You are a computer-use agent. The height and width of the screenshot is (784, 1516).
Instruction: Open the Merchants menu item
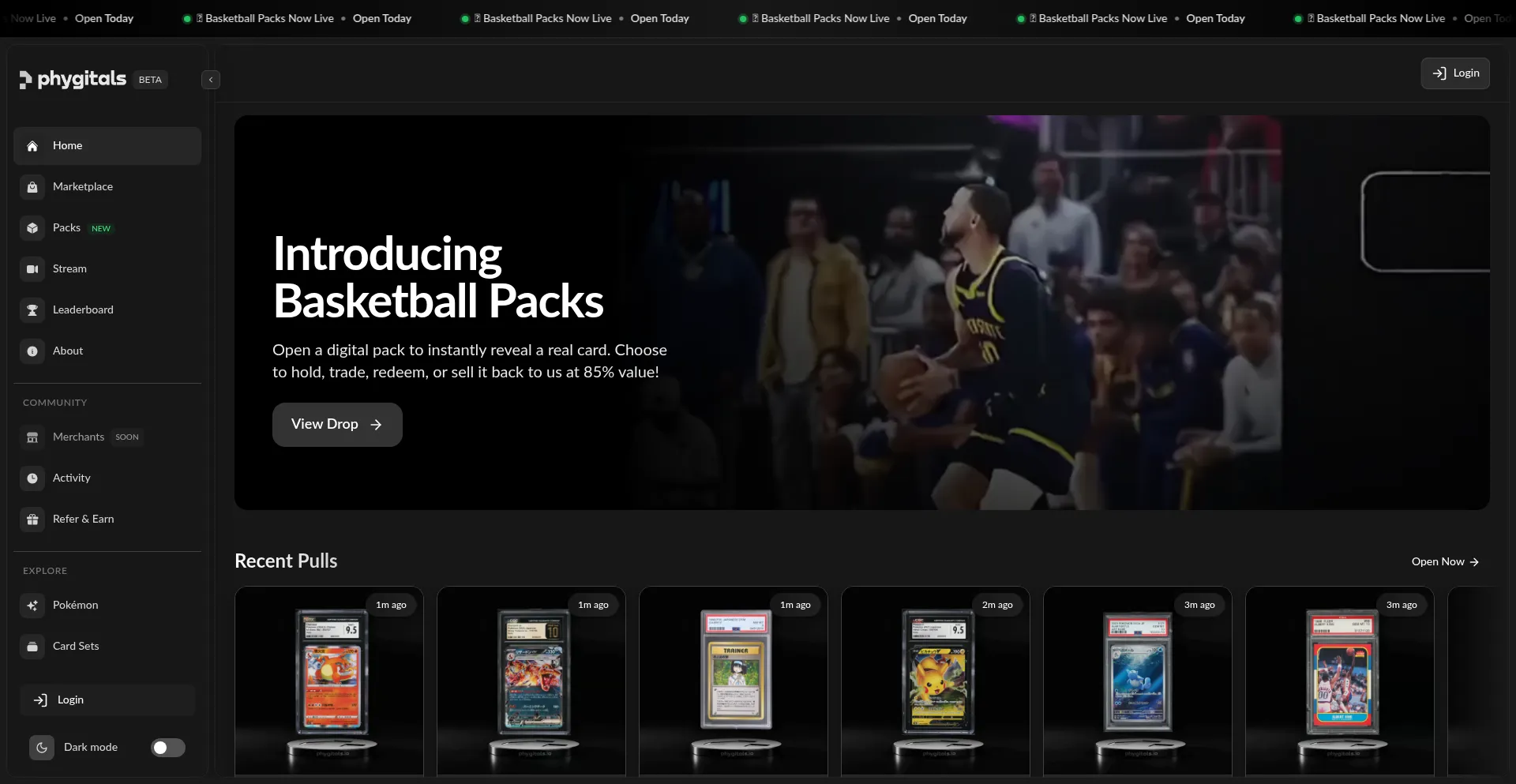click(78, 437)
